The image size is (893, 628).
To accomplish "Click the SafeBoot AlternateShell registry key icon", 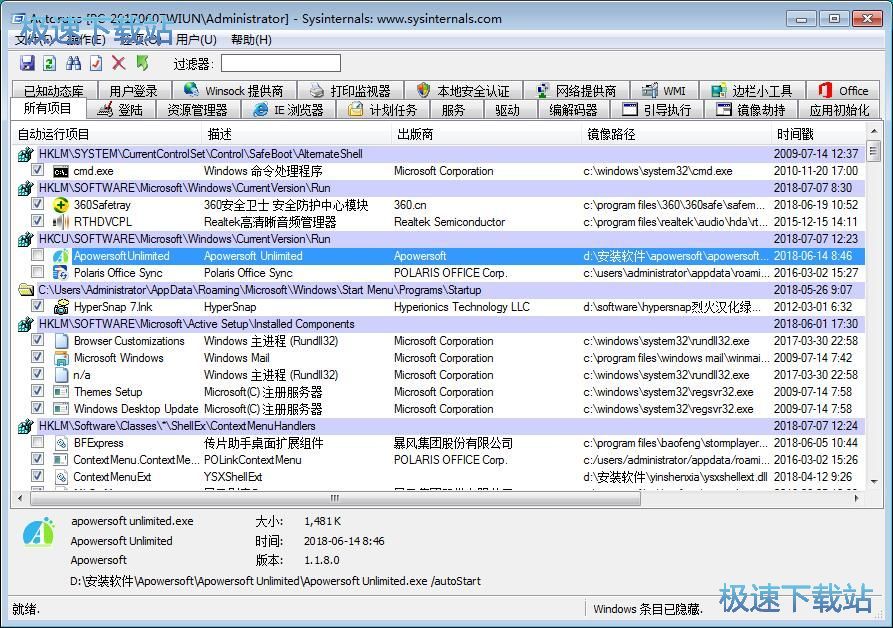I will tap(26, 154).
